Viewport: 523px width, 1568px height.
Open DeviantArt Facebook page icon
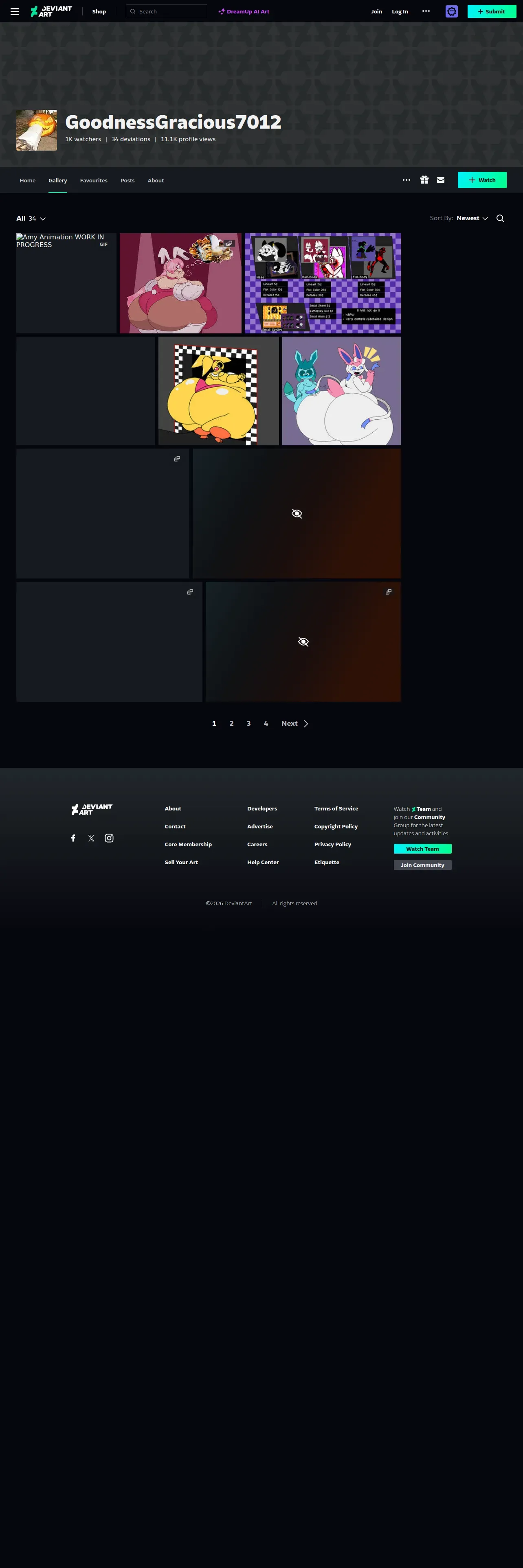pyautogui.click(x=73, y=838)
